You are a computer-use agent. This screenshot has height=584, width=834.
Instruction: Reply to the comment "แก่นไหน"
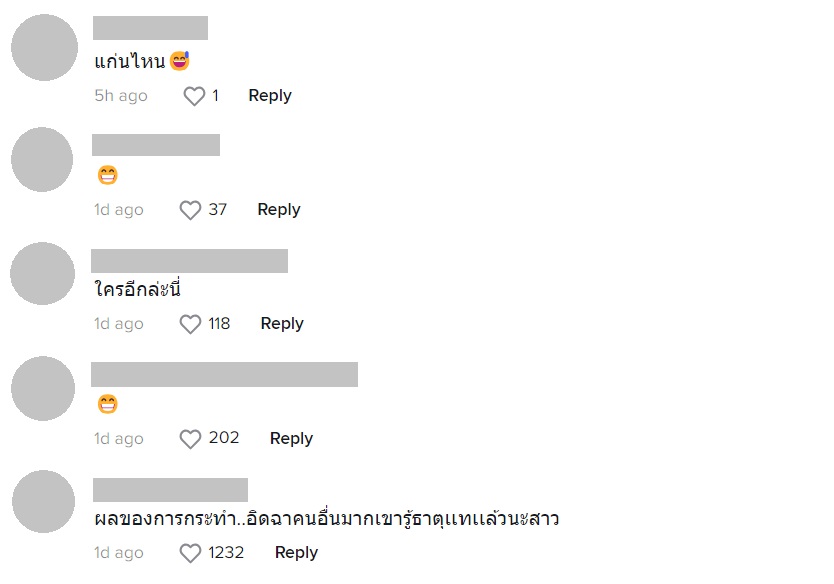pos(269,95)
